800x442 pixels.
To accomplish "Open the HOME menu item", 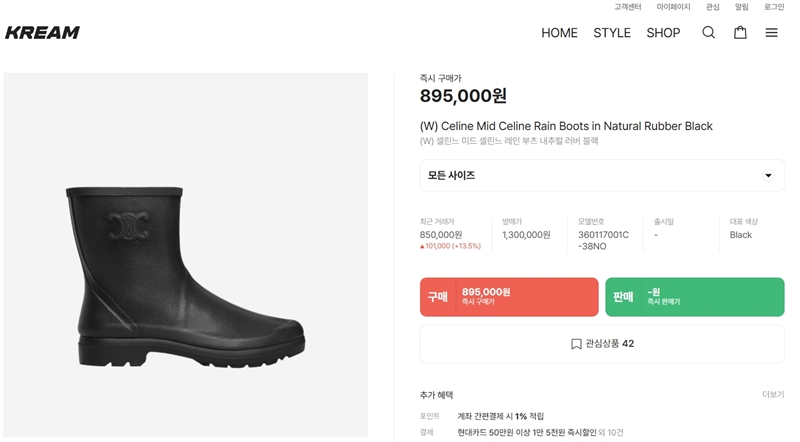I will [x=559, y=33].
